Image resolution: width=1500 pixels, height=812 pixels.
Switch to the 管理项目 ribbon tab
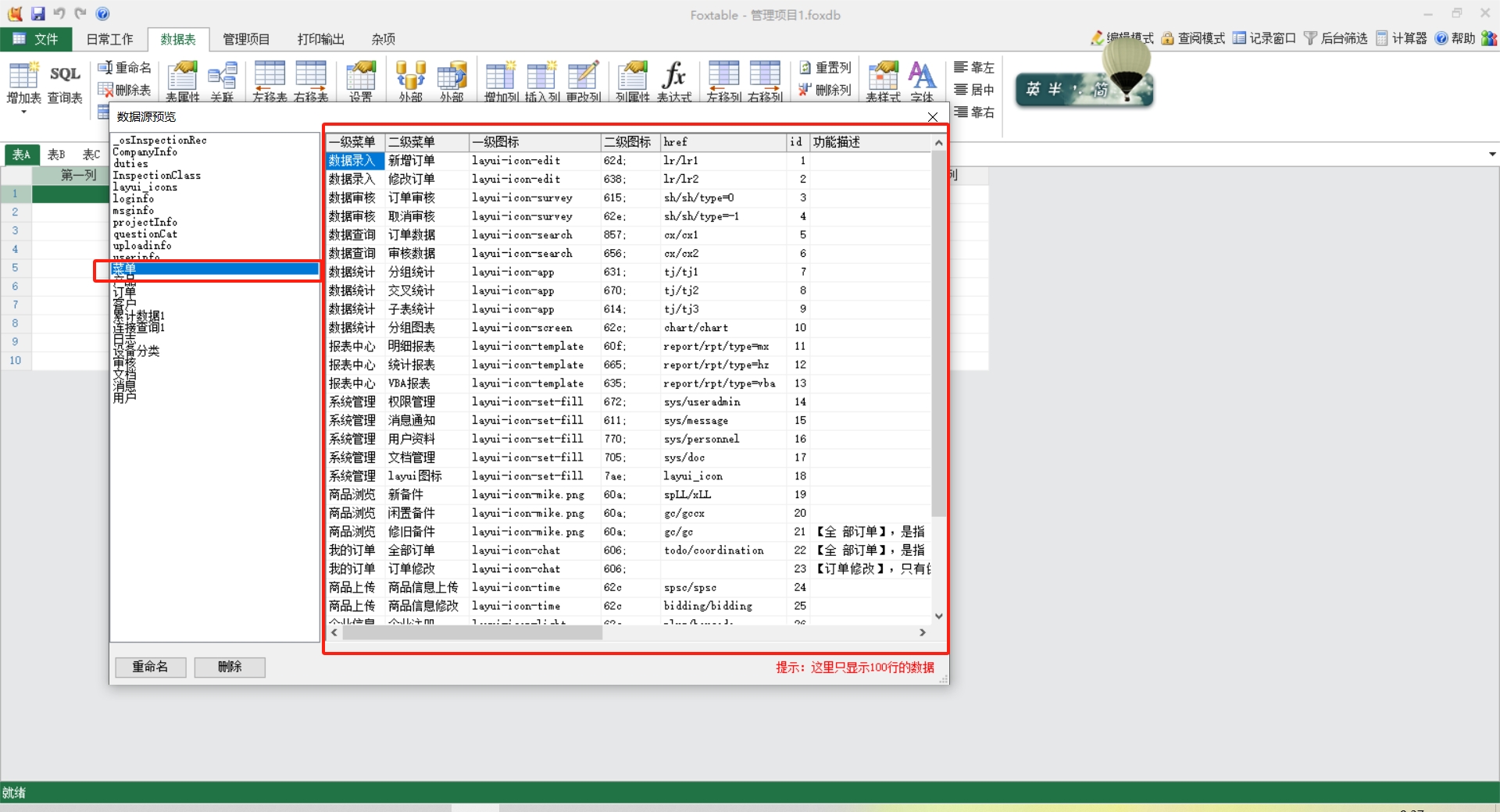coord(246,39)
